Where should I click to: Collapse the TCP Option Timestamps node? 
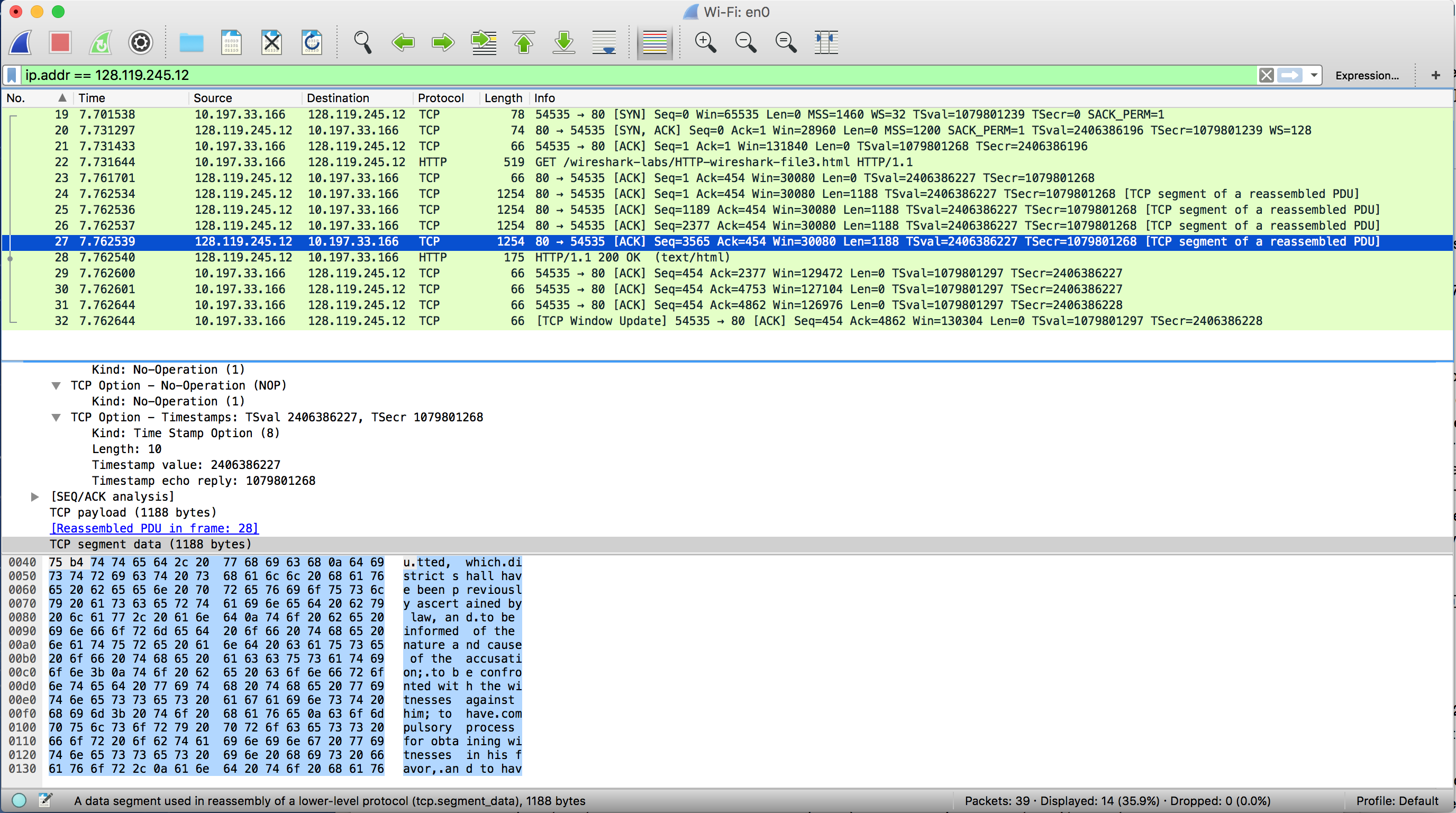[x=56, y=417]
